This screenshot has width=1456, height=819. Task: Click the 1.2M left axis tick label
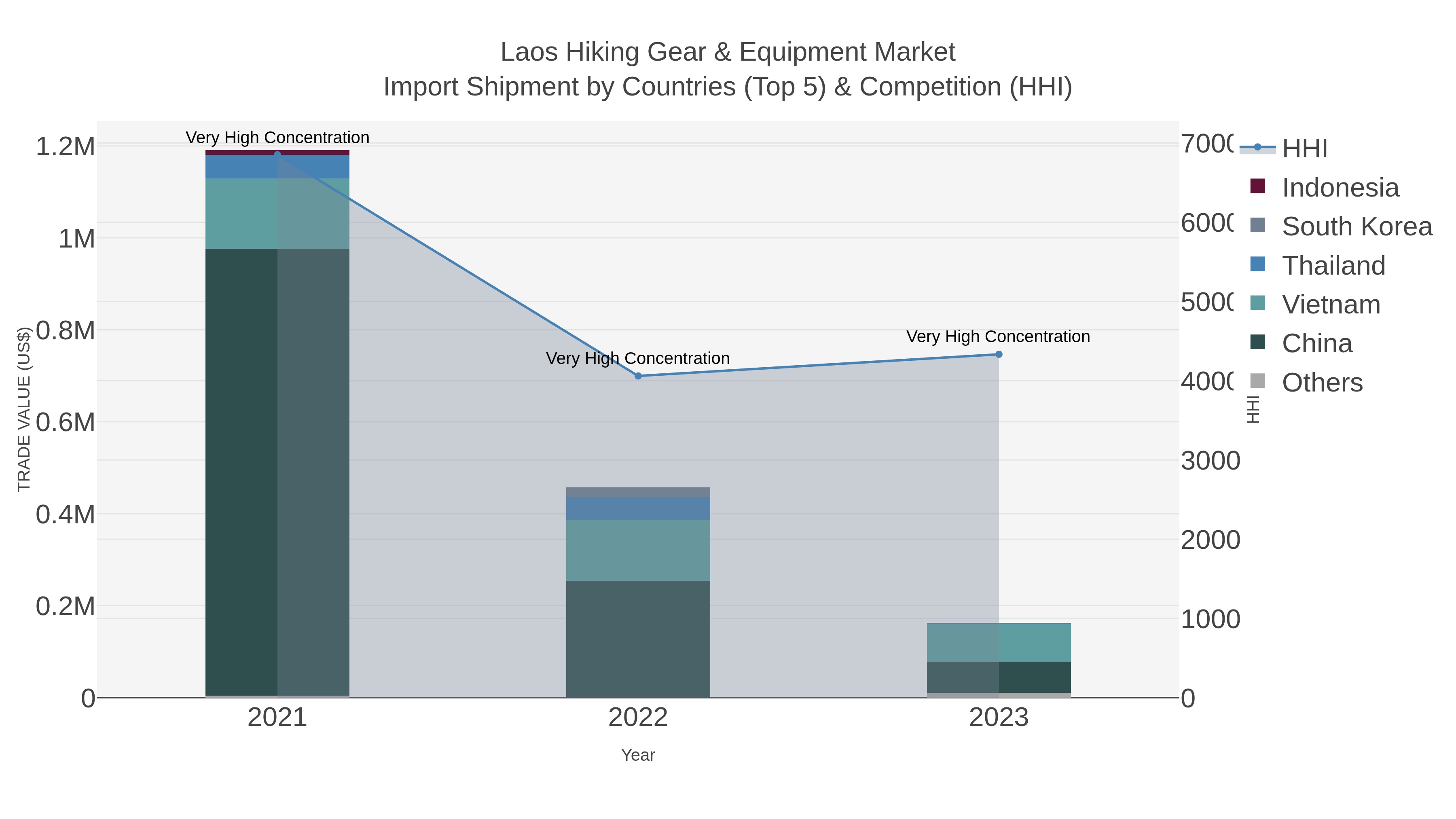coord(66,147)
